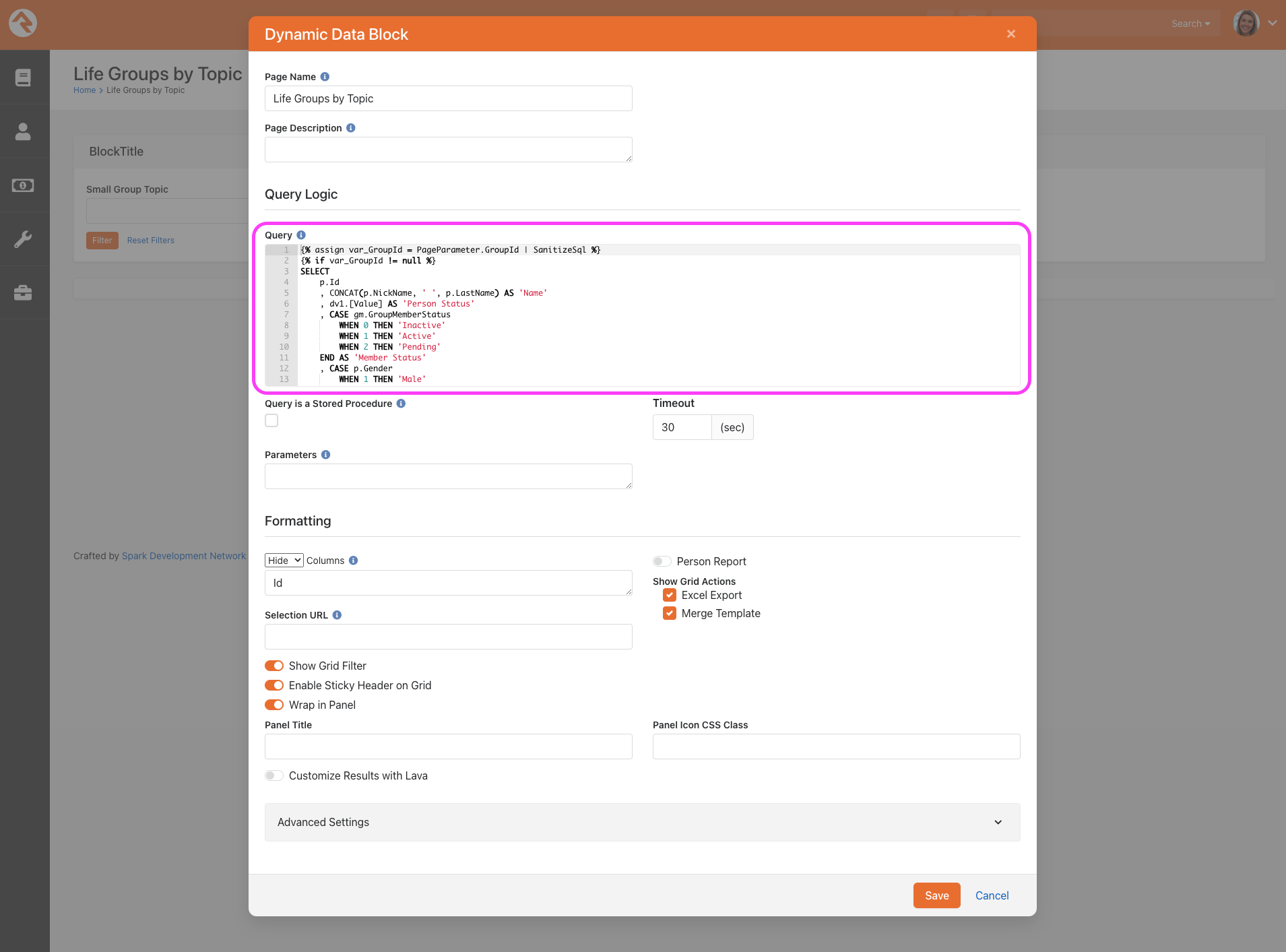Show the Page Description help info icon
The image size is (1286, 952).
[351, 128]
